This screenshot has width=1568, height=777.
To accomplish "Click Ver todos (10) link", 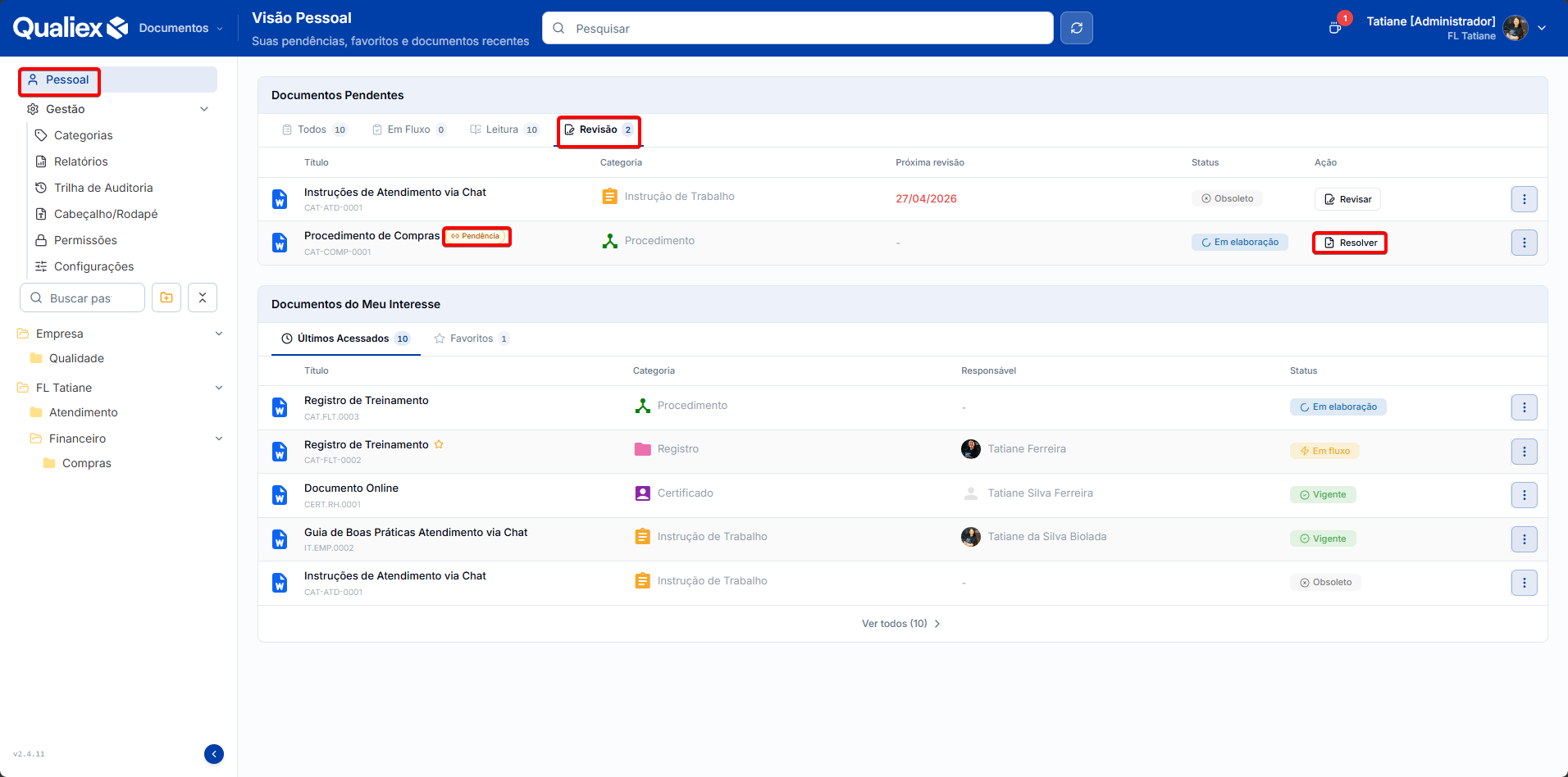I will tap(901, 624).
